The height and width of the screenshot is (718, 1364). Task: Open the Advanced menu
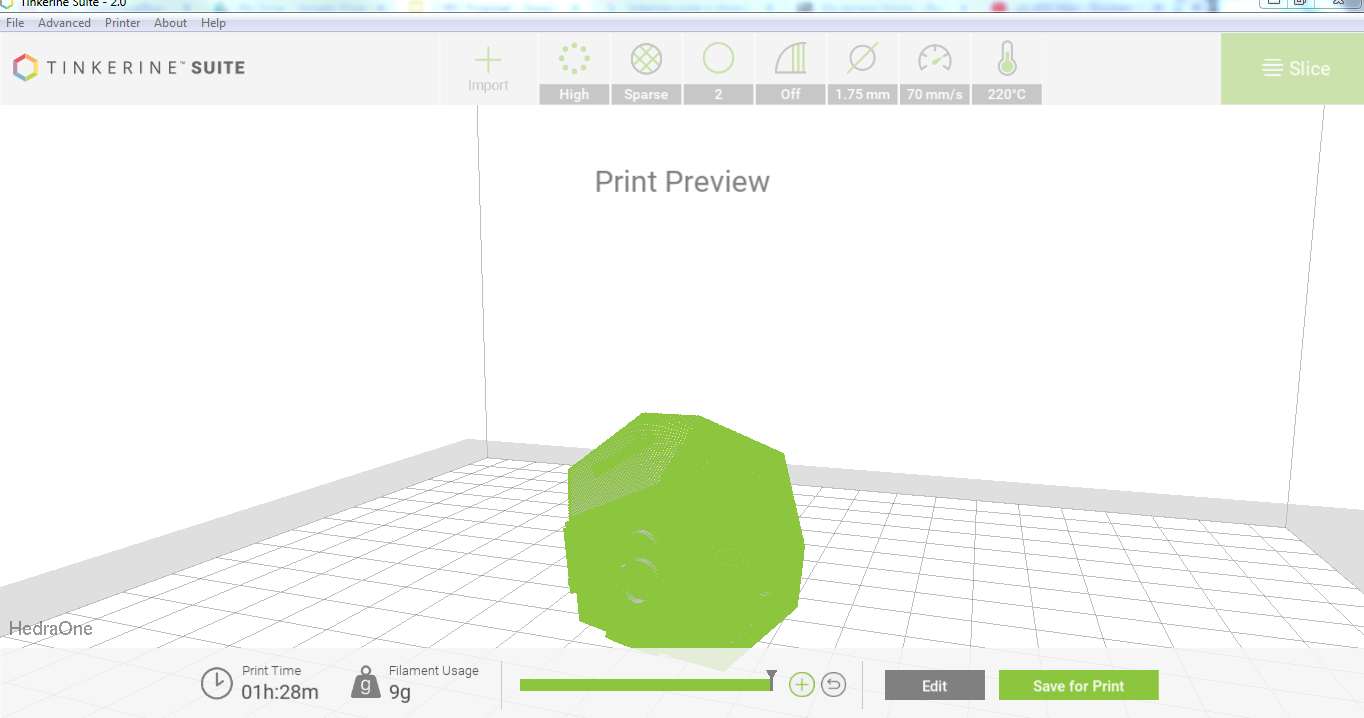tap(64, 23)
